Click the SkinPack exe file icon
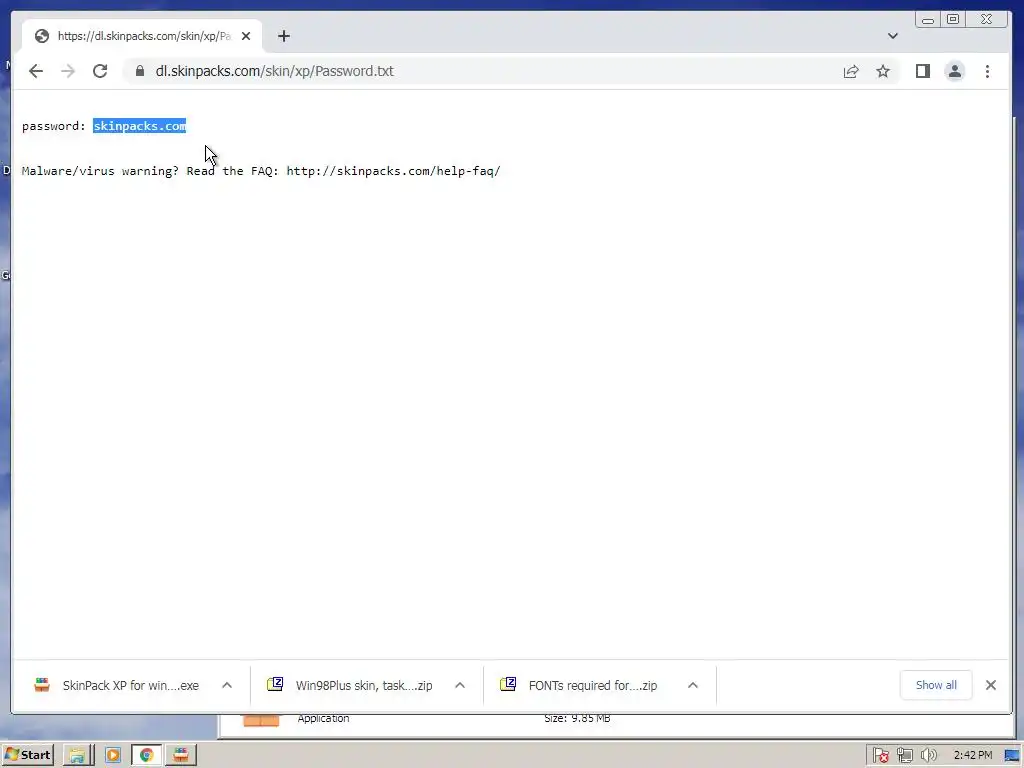 (x=42, y=685)
